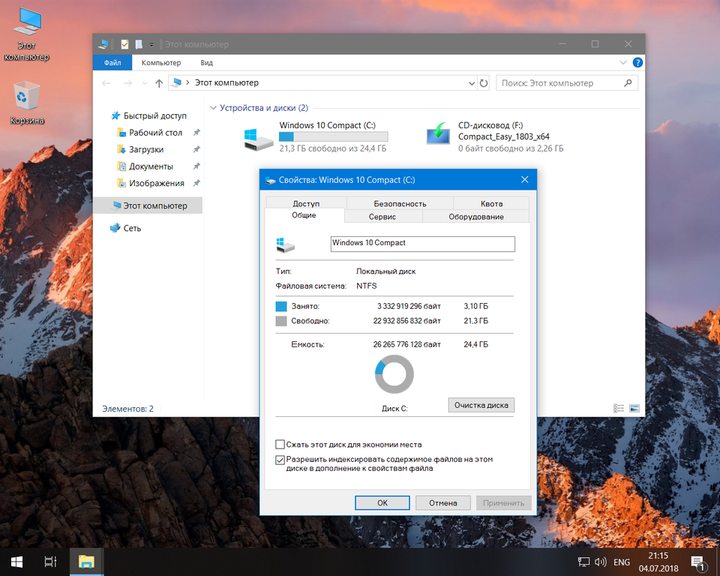Click the volume label field 'Windows 10 Compact'
Viewport: 720px width, 576px height.
coord(422,243)
